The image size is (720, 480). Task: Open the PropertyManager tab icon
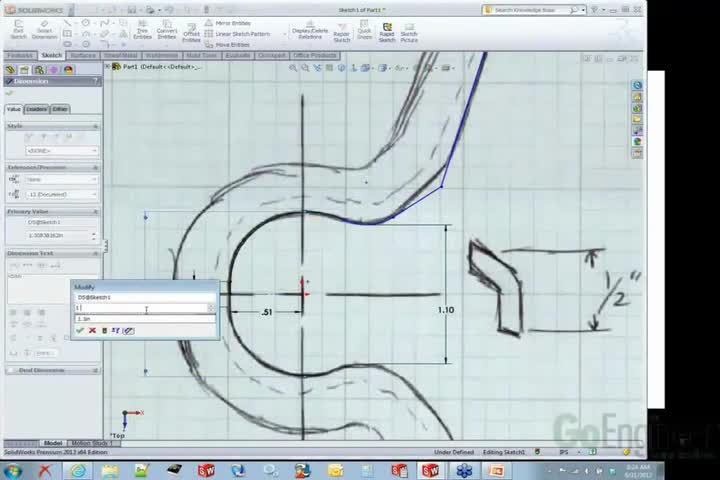25,70
